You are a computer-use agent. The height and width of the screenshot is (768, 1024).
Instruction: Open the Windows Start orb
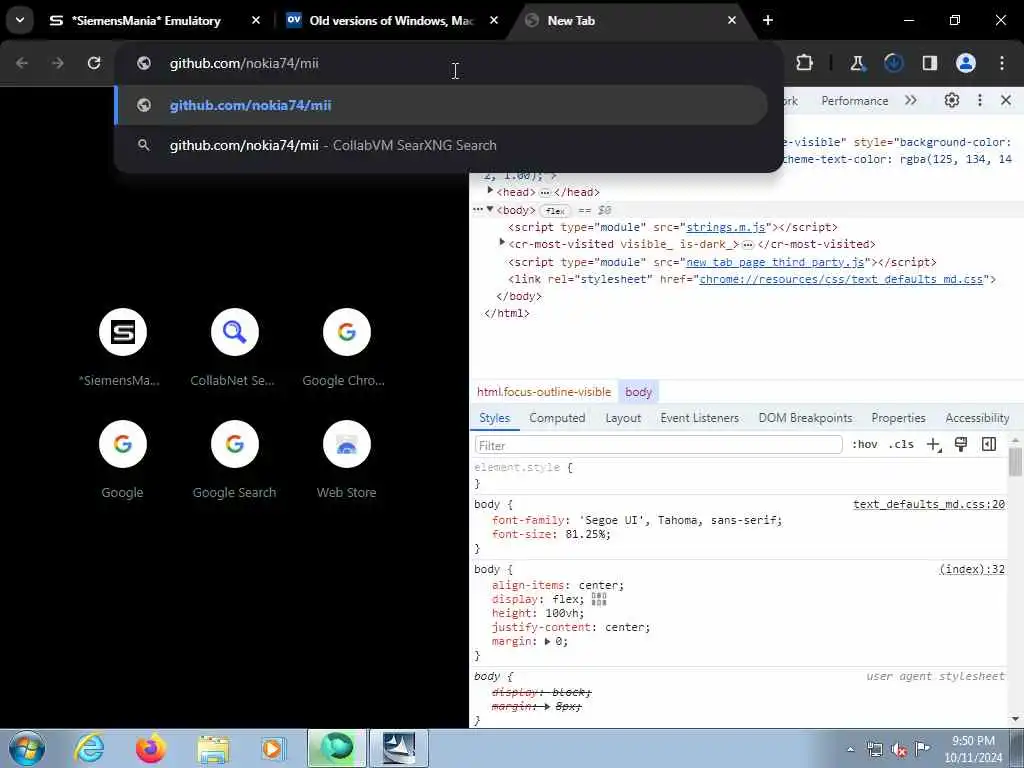[x=27, y=748]
